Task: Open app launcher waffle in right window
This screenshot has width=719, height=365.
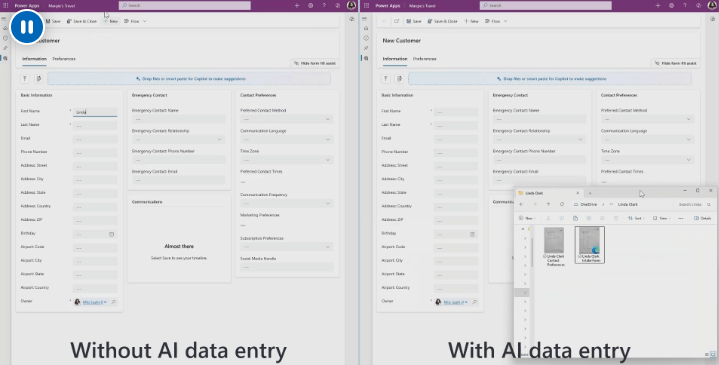Action: [x=366, y=6]
